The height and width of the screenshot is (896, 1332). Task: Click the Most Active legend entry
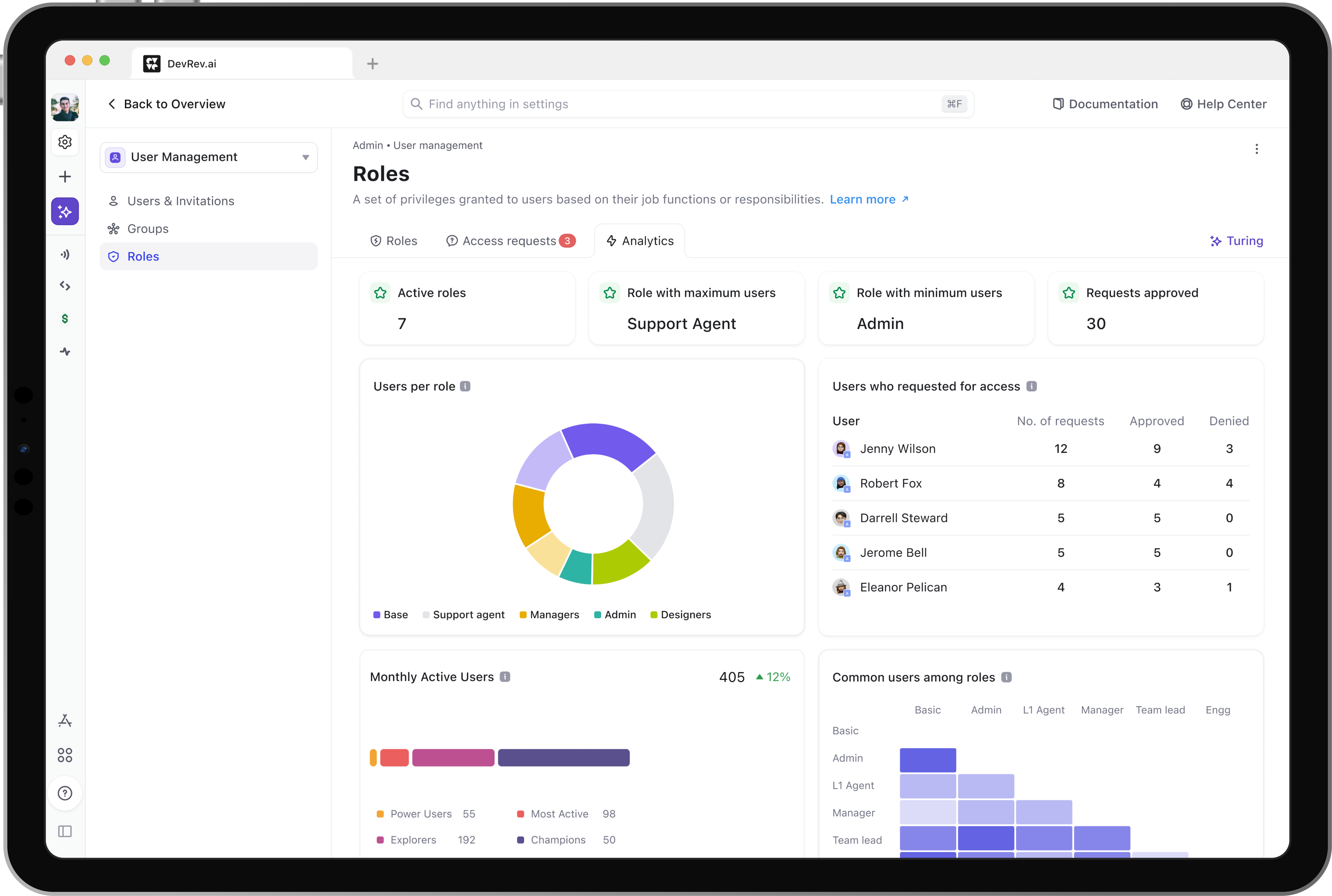[x=566, y=814]
